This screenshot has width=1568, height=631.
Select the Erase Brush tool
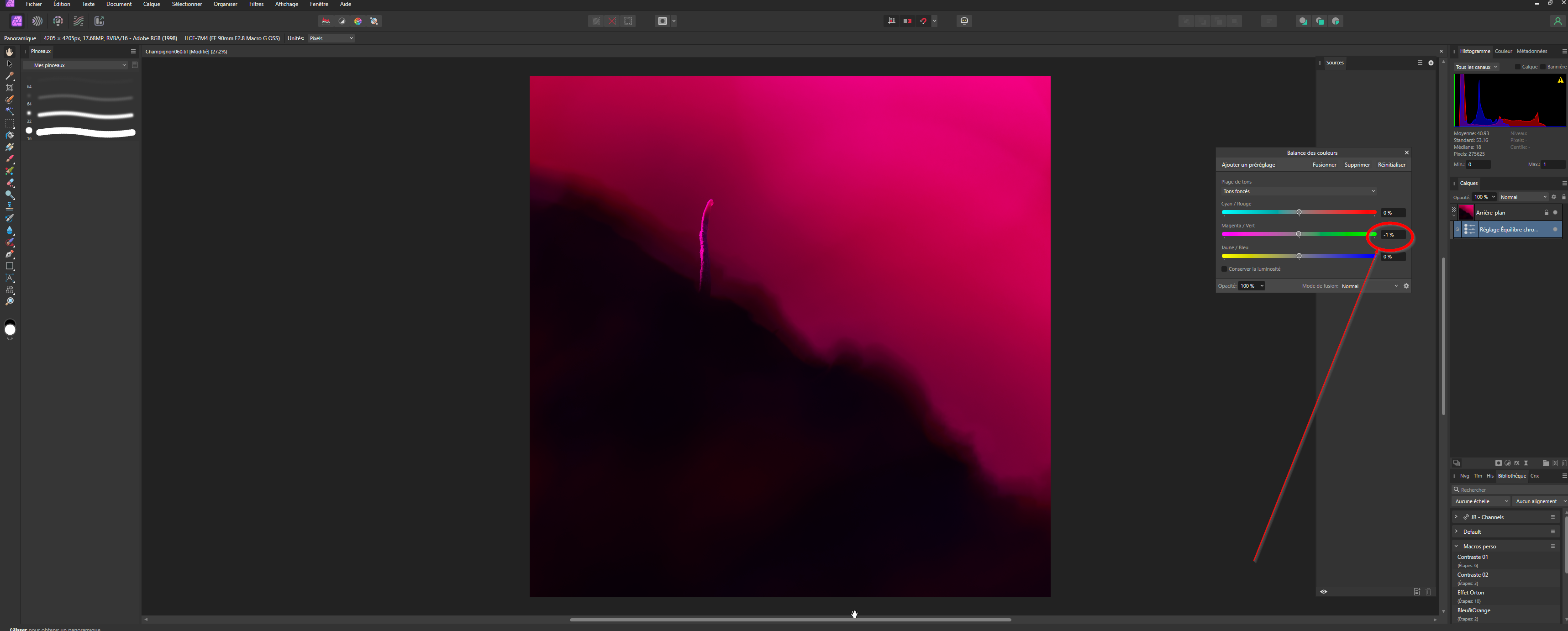click(x=10, y=183)
